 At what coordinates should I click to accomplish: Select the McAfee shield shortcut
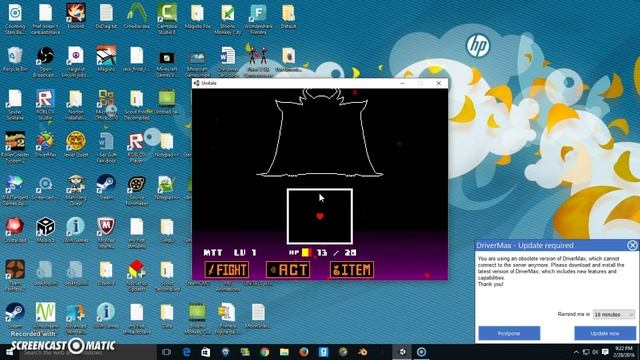[106, 233]
